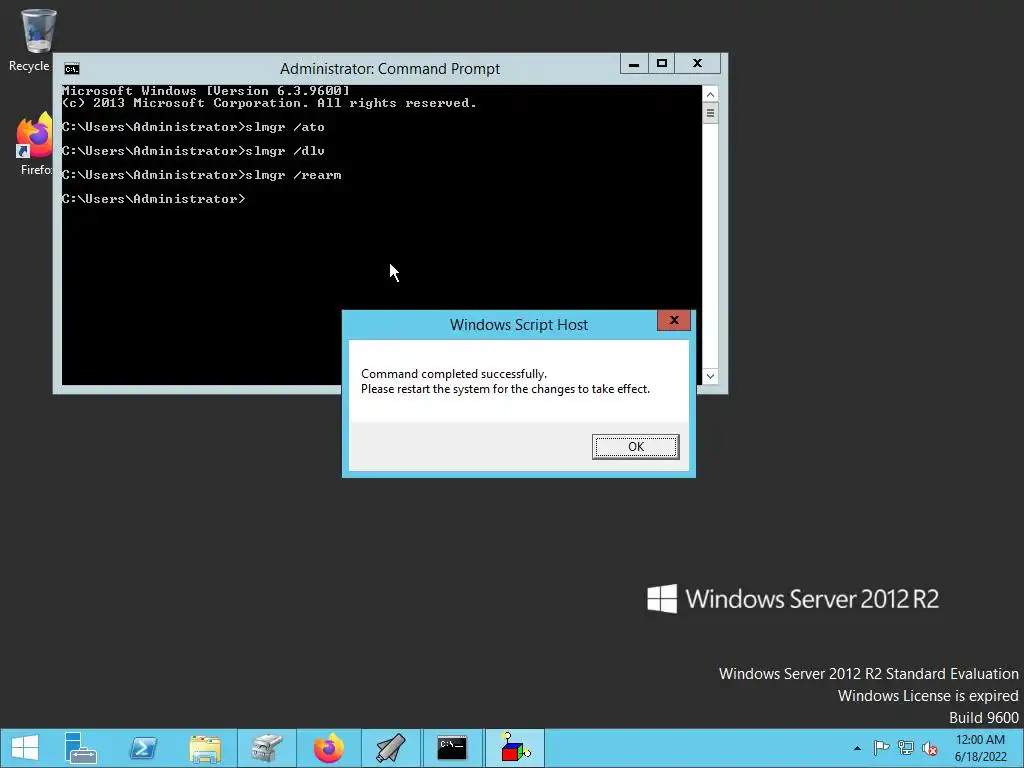This screenshot has height=768, width=1024.
Task: Close the Windows Script Host dialog
Action: point(674,320)
